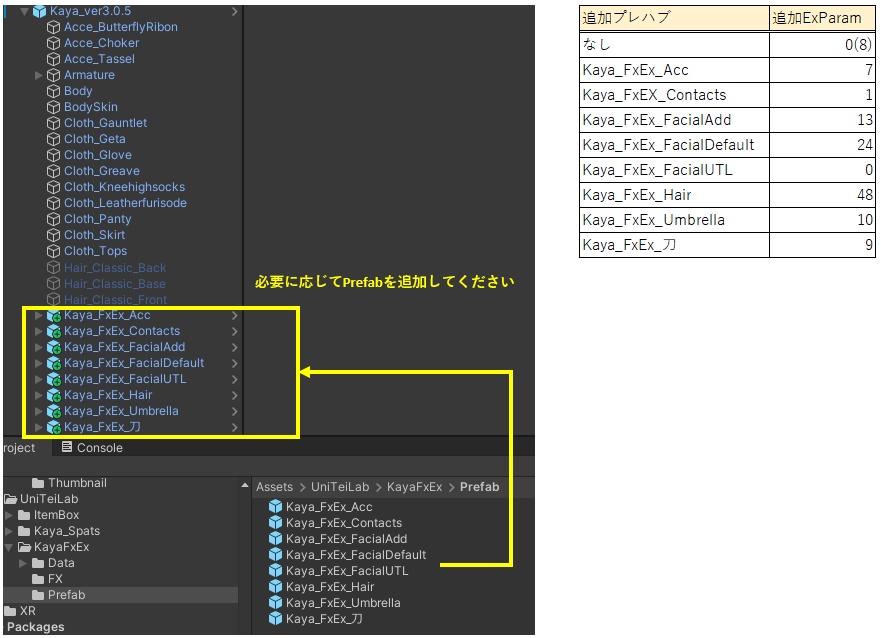
Task: Go to Assets in the breadcrumb
Action: tap(275, 487)
